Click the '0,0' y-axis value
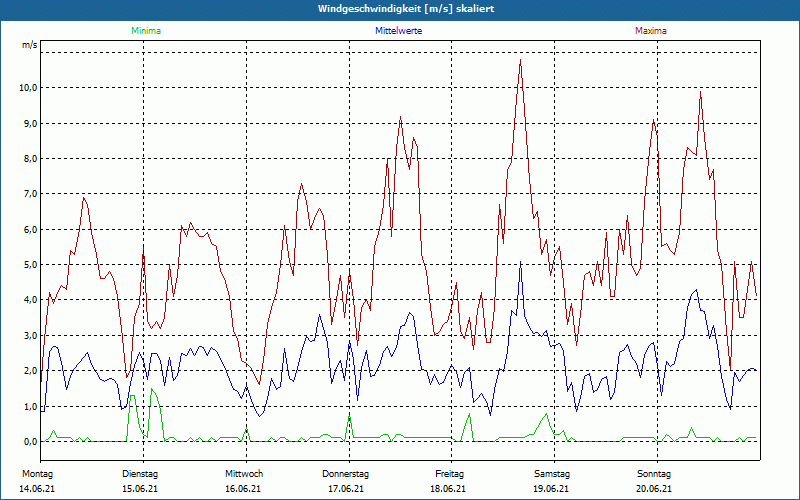The width and height of the screenshot is (800, 500). coord(31,442)
